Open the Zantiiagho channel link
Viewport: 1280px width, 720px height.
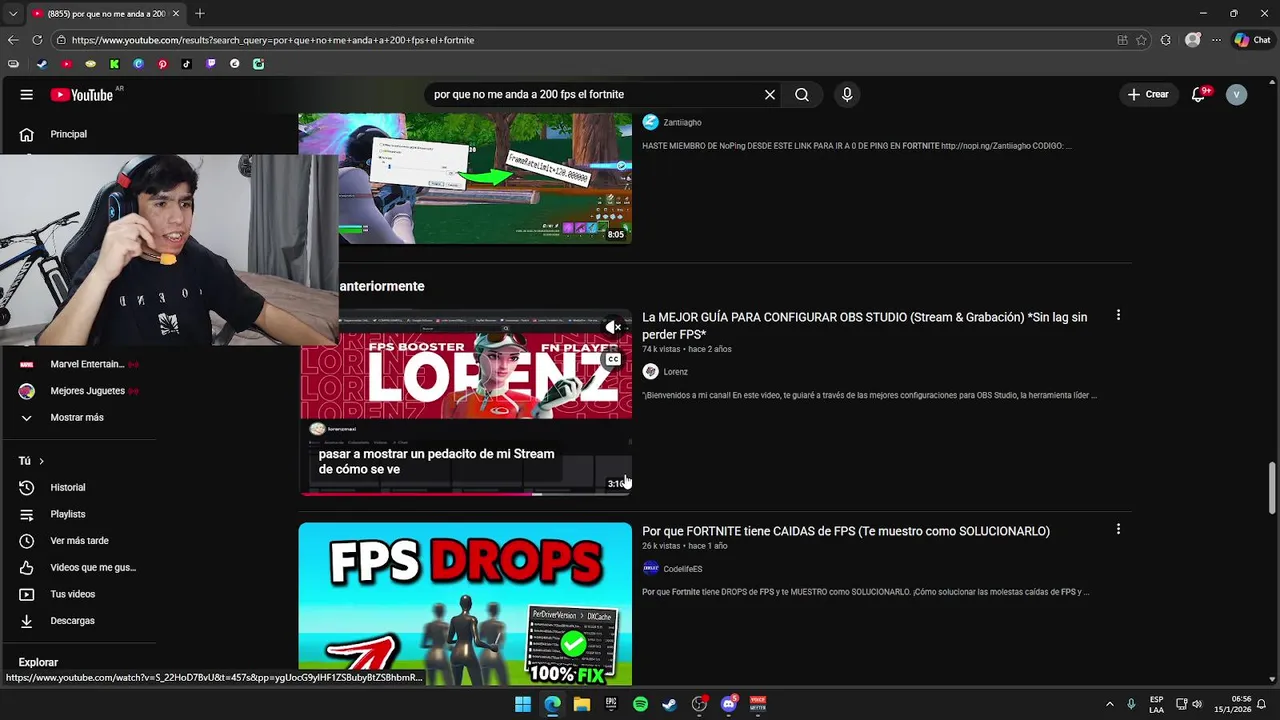[682, 122]
